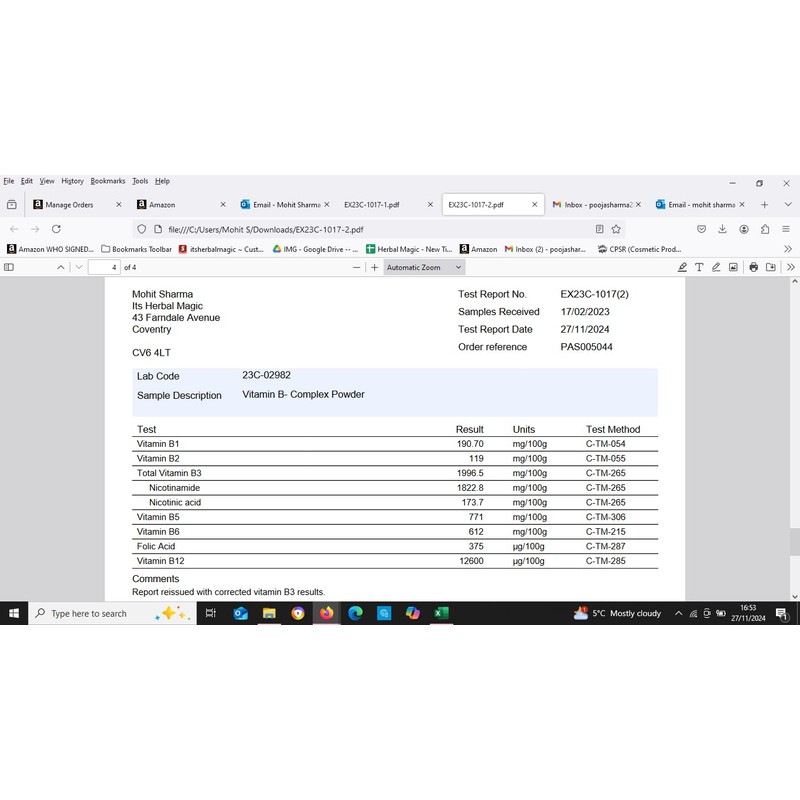Zoom in the PDF document
This screenshot has width=800, height=800.
pos(375,268)
